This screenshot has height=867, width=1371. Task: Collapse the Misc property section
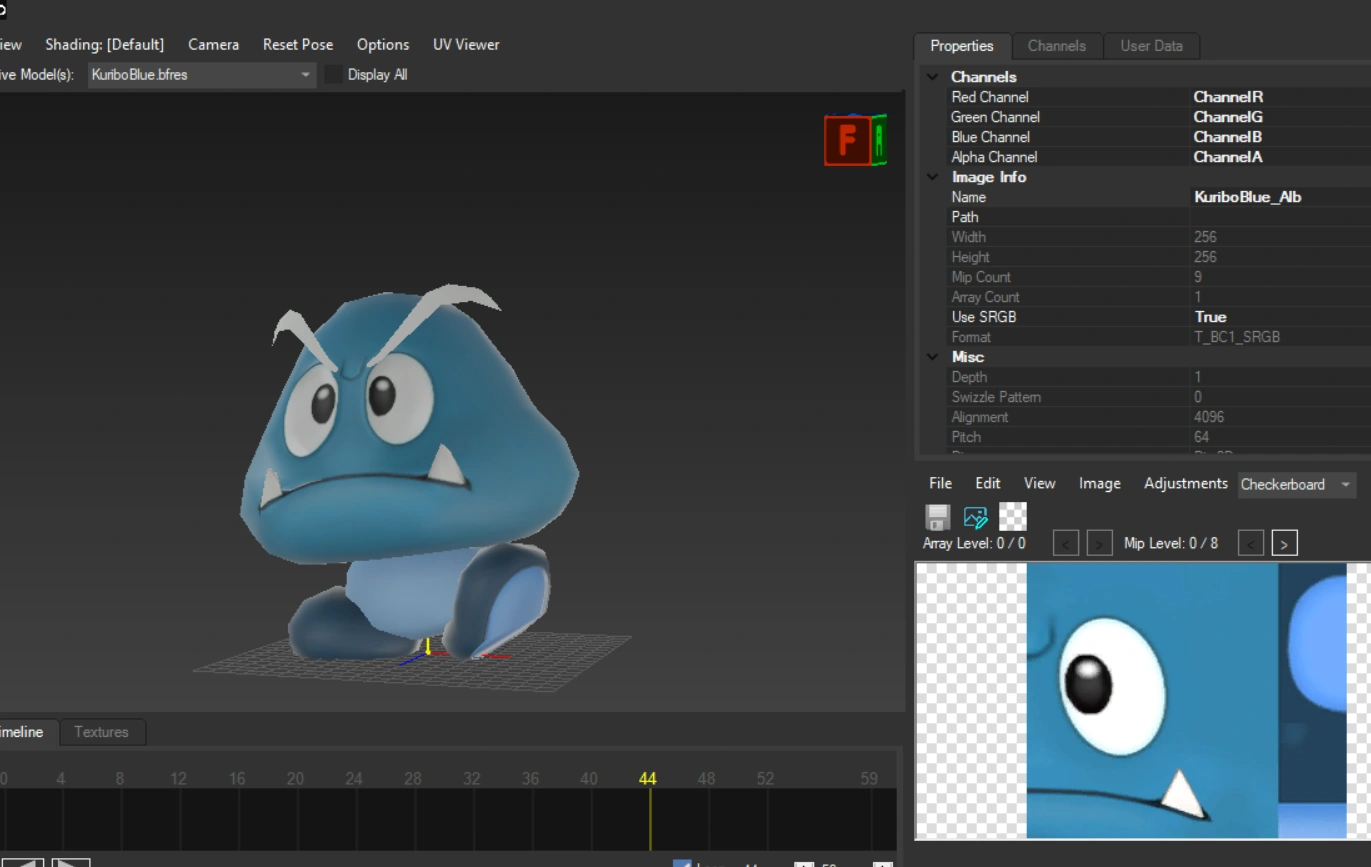coord(932,357)
